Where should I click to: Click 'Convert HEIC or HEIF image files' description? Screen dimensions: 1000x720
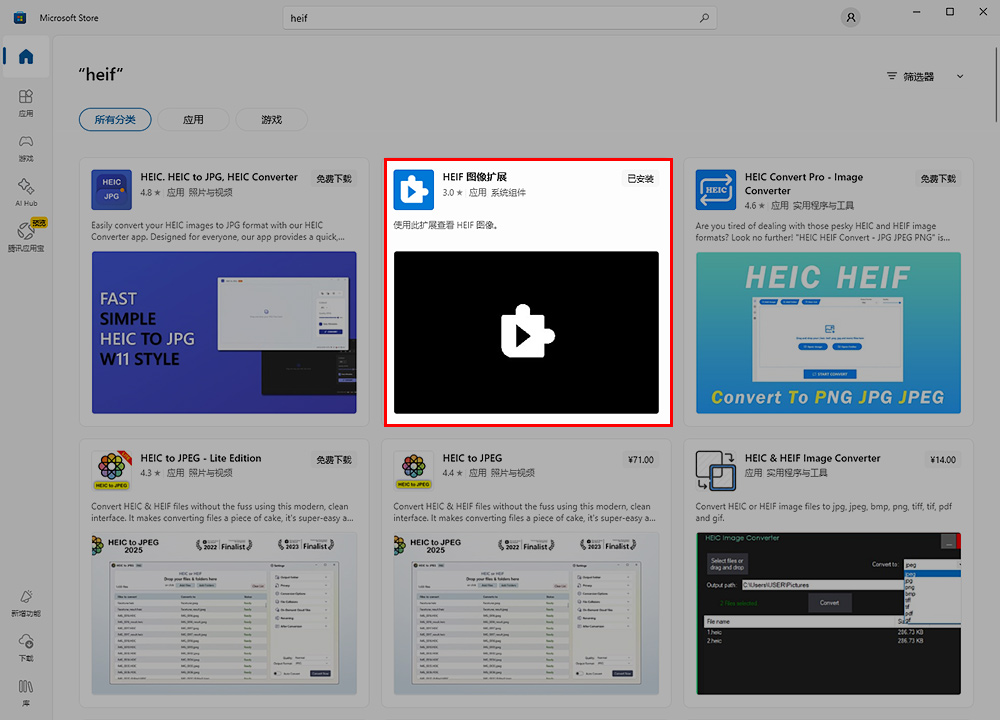pyautogui.click(x=823, y=512)
